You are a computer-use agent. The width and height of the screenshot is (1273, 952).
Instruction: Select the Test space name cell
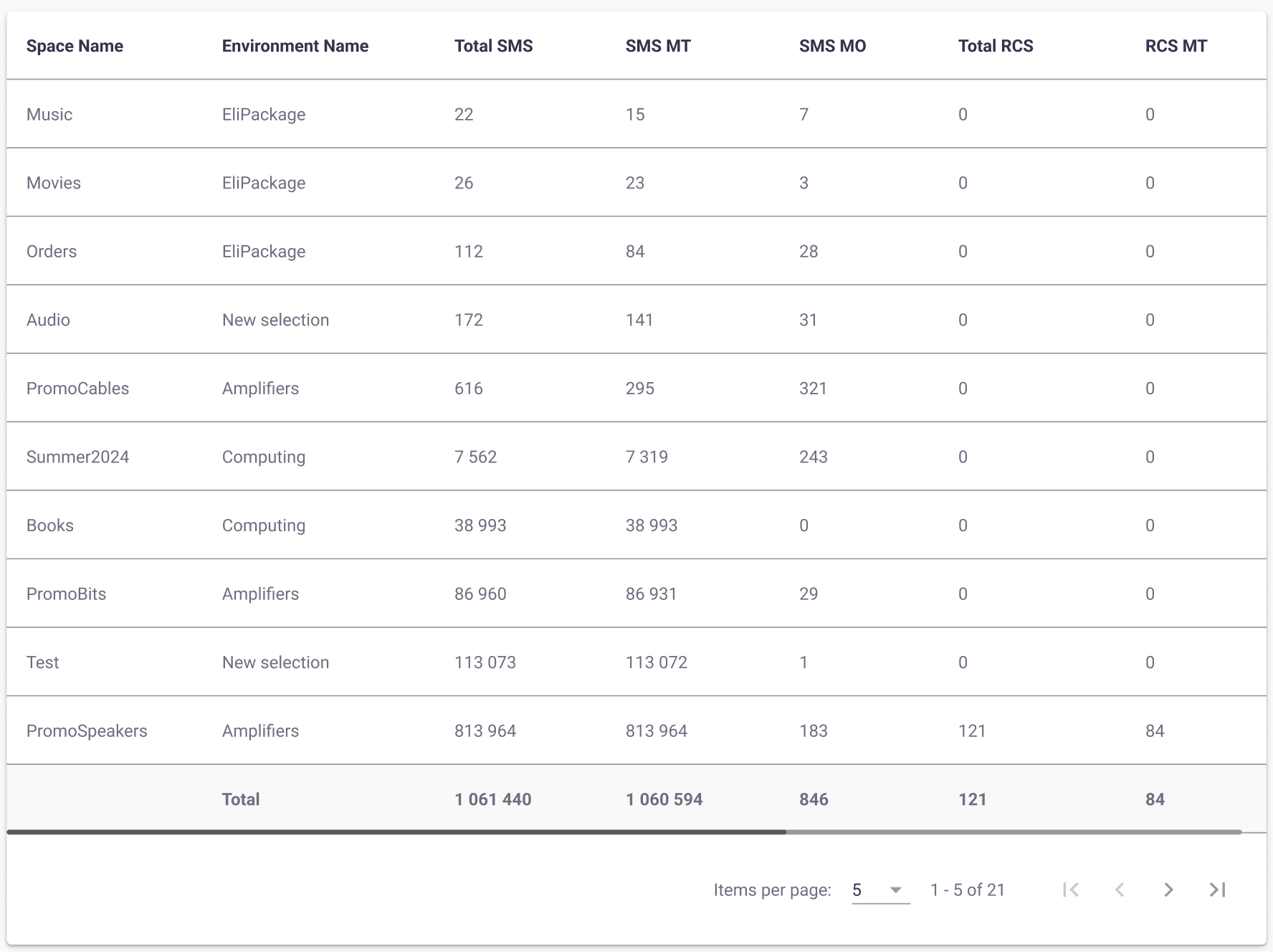click(x=43, y=662)
